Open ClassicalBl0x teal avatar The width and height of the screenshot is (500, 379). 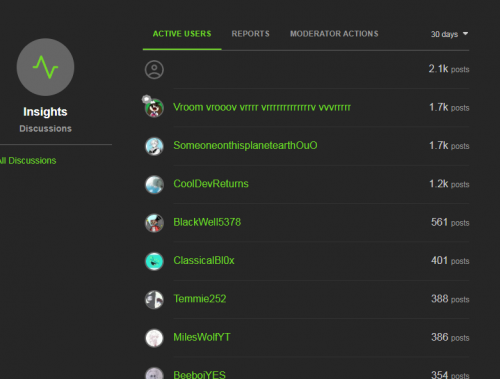coord(154,261)
